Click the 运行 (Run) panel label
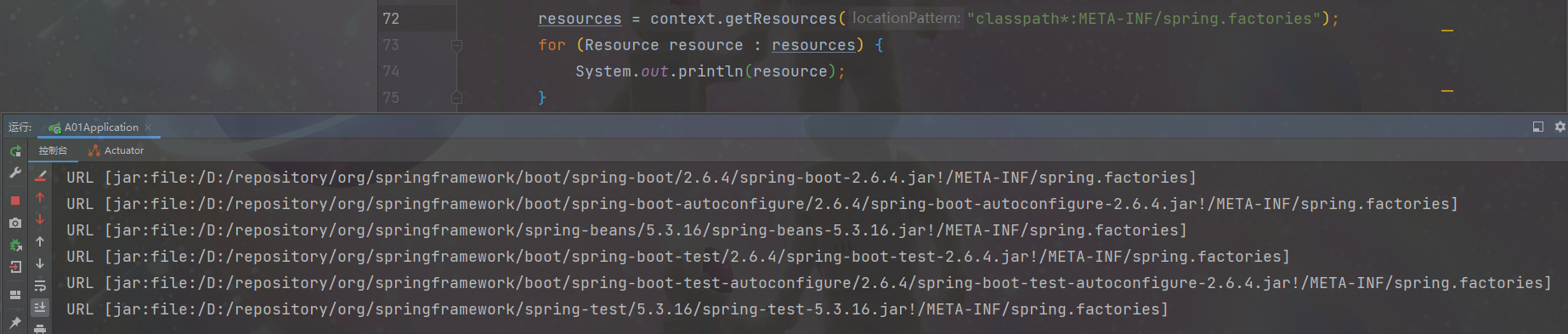This screenshot has height=334, width=1568. [20, 127]
